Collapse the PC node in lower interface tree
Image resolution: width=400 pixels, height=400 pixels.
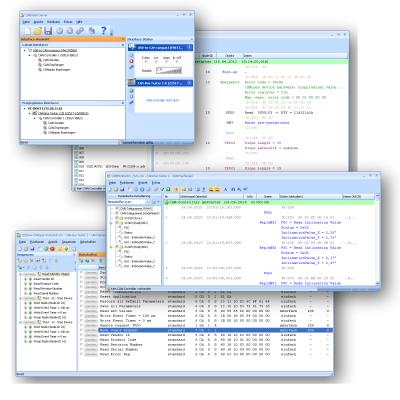click(x=25, y=109)
